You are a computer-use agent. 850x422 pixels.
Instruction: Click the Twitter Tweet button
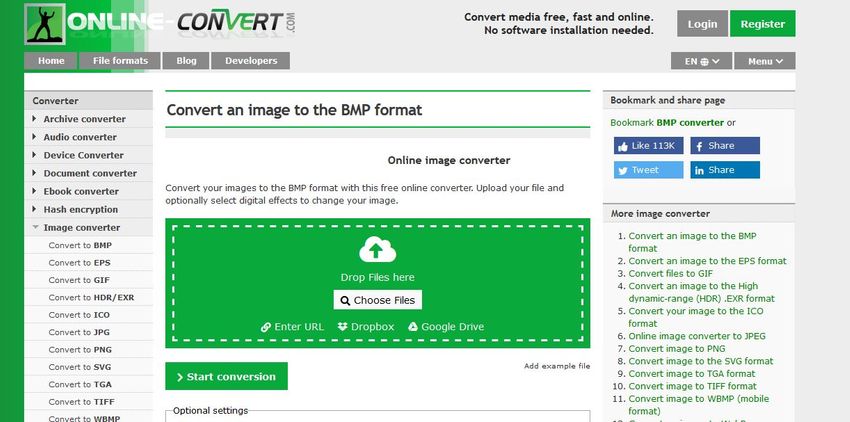pyautogui.click(x=648, y=170)
